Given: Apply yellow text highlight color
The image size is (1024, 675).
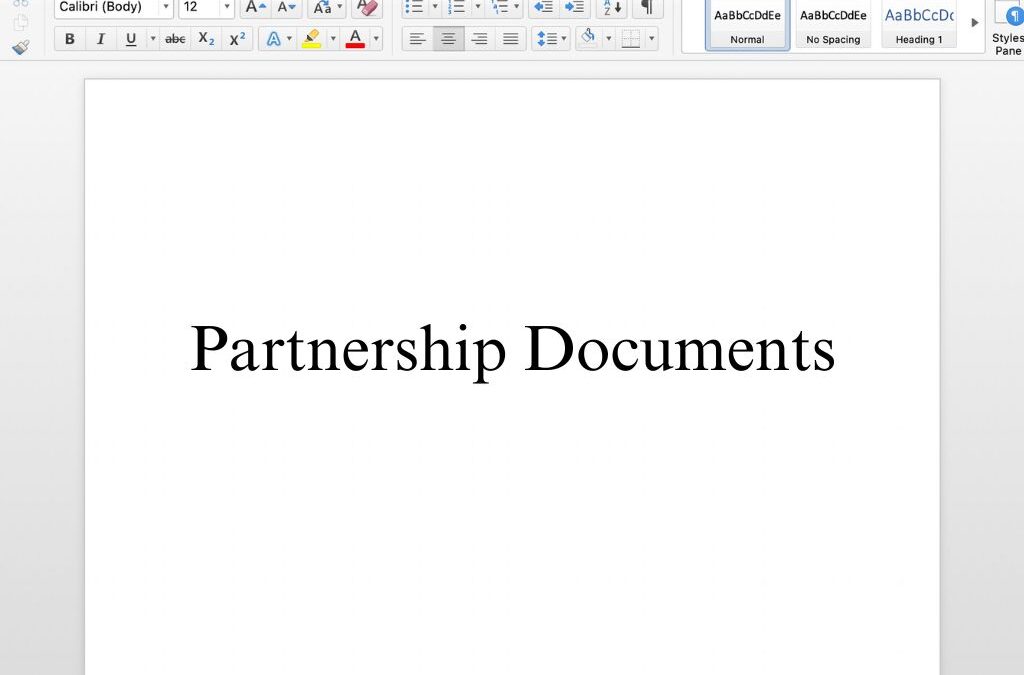Looking at the screenshot, I should tap(312, 39).
